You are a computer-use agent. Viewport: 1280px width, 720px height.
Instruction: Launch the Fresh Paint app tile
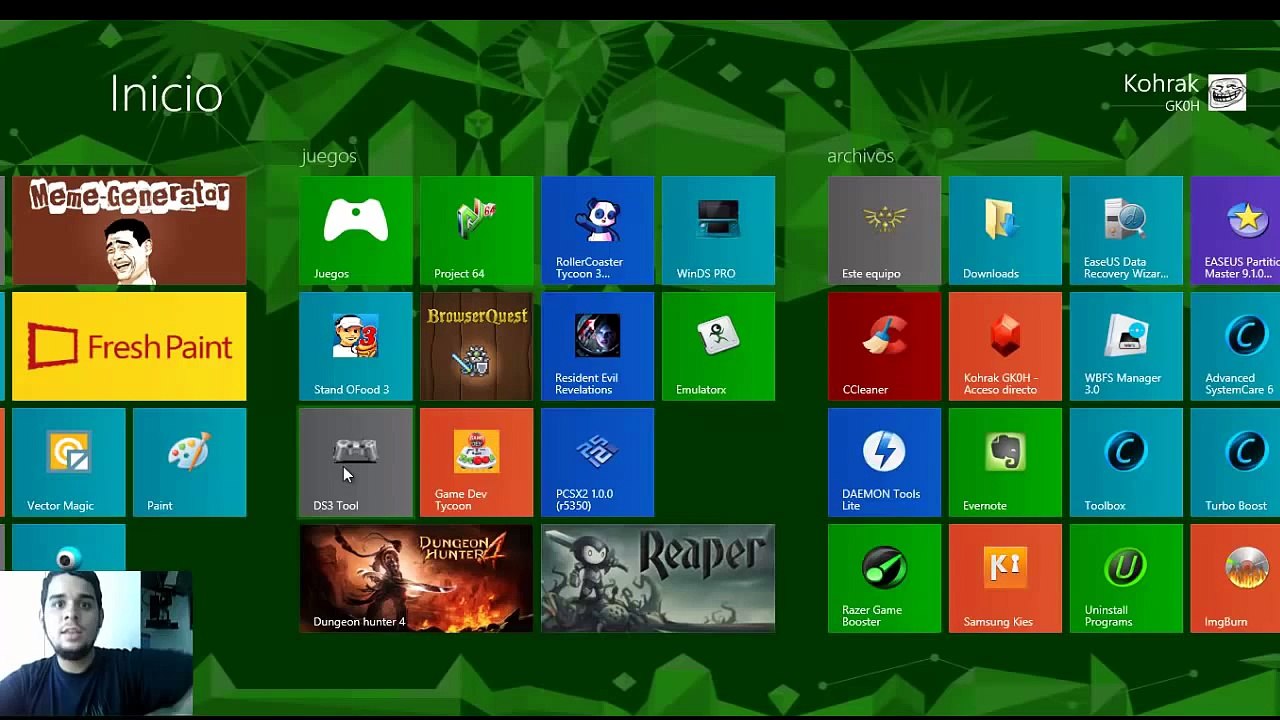click(129, 347)
